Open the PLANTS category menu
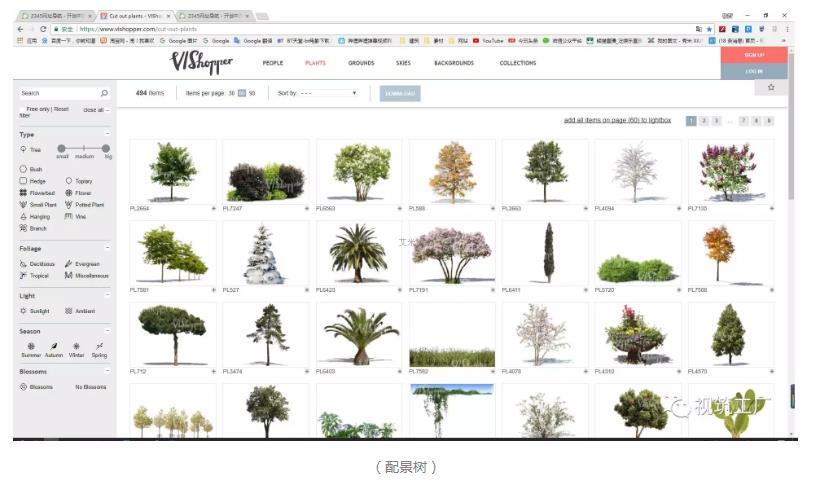The height and width of the screenshot is (481, 816). point(315,63)
